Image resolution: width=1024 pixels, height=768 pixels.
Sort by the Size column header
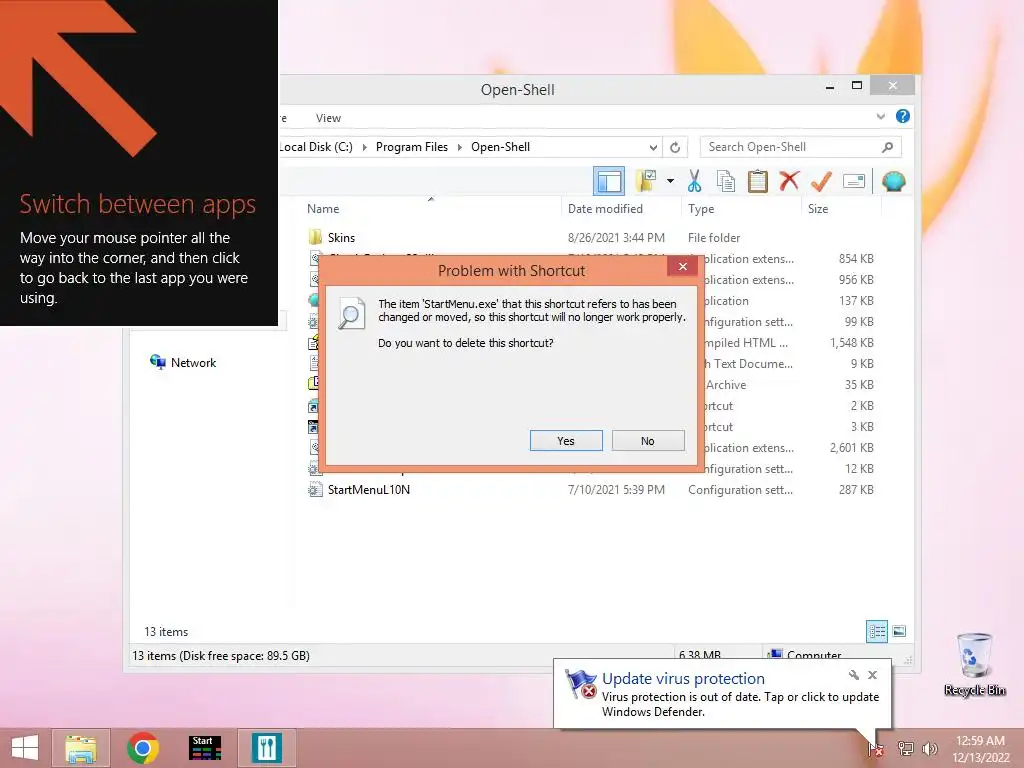pos(818,209)
